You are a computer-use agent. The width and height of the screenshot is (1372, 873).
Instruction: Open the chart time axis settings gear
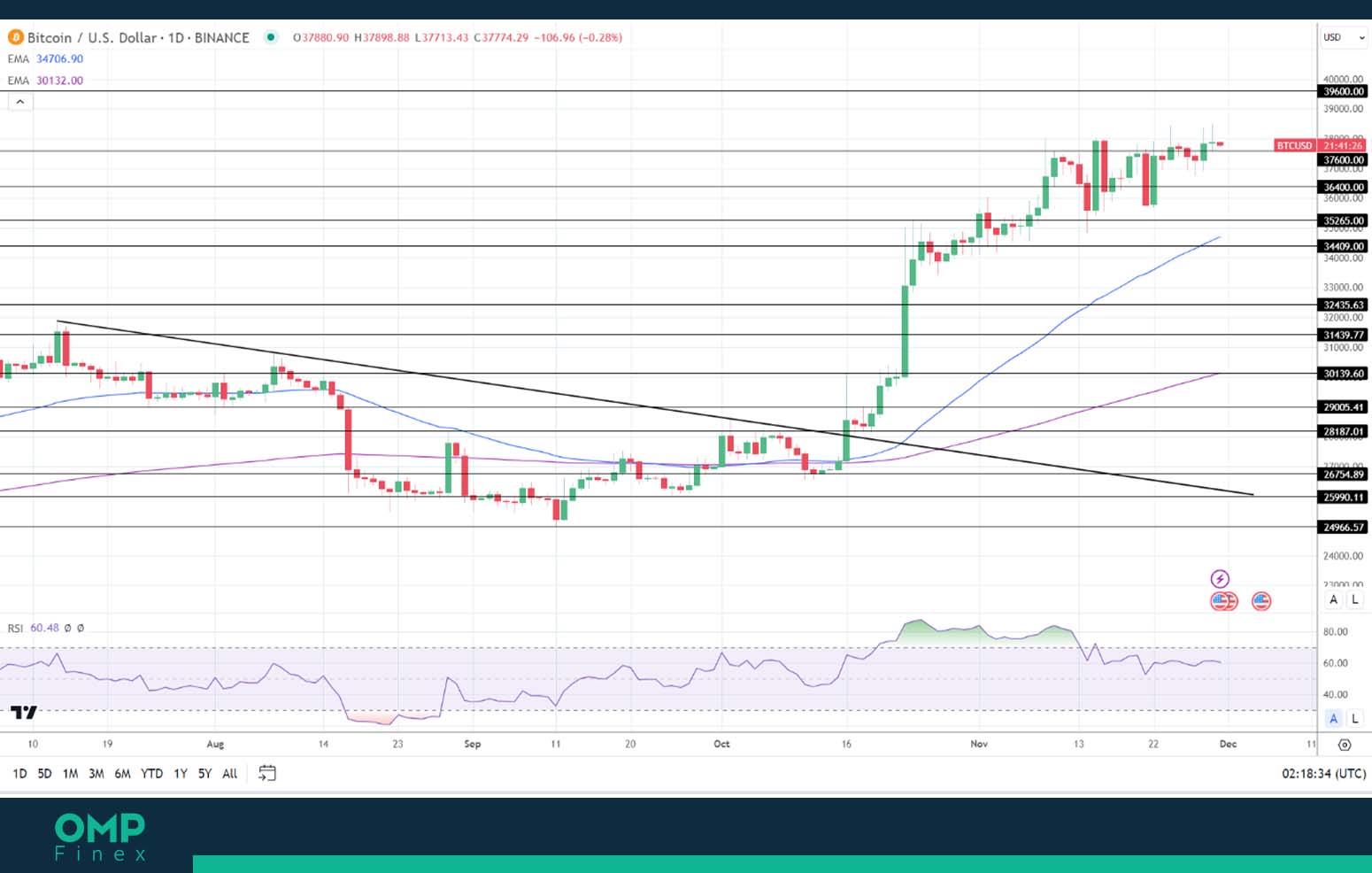pos(1345,745)
